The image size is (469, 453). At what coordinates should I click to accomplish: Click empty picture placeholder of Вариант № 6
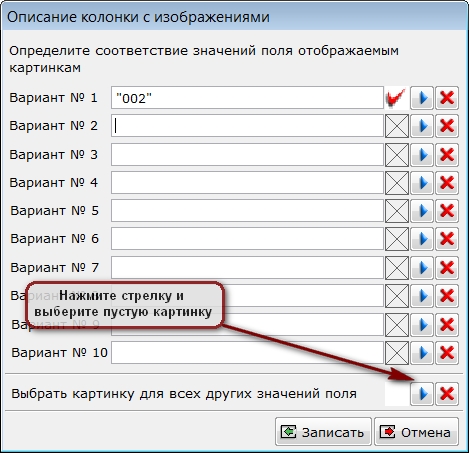click(397, 239)
